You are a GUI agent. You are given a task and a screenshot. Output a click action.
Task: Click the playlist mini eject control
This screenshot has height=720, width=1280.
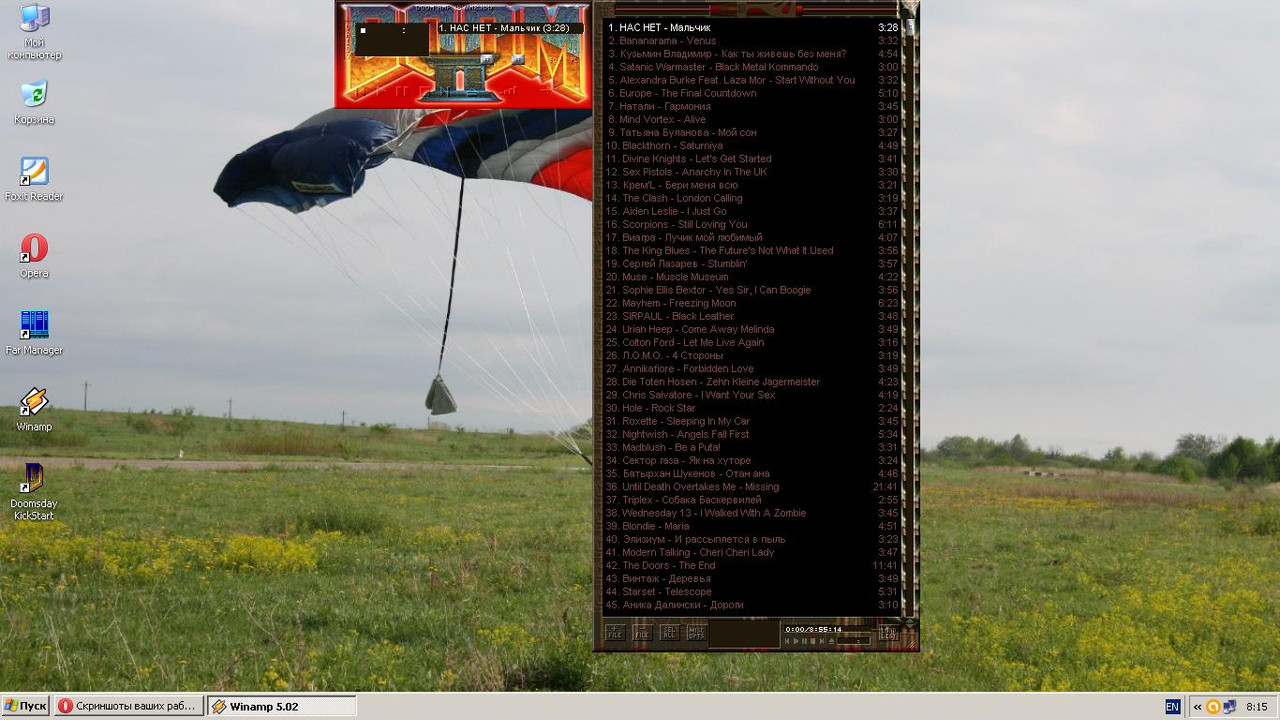pyautogui.click(x=832, y=641)
